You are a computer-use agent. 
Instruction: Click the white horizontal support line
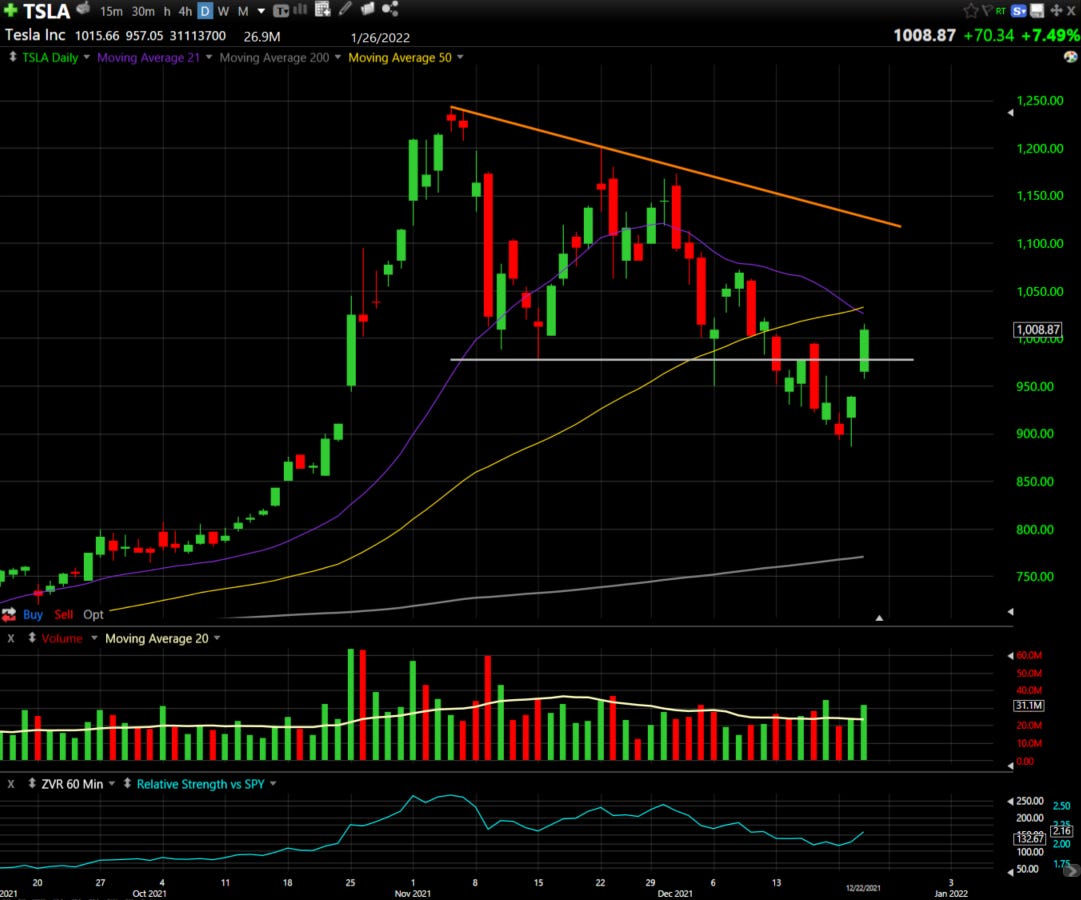682,359
